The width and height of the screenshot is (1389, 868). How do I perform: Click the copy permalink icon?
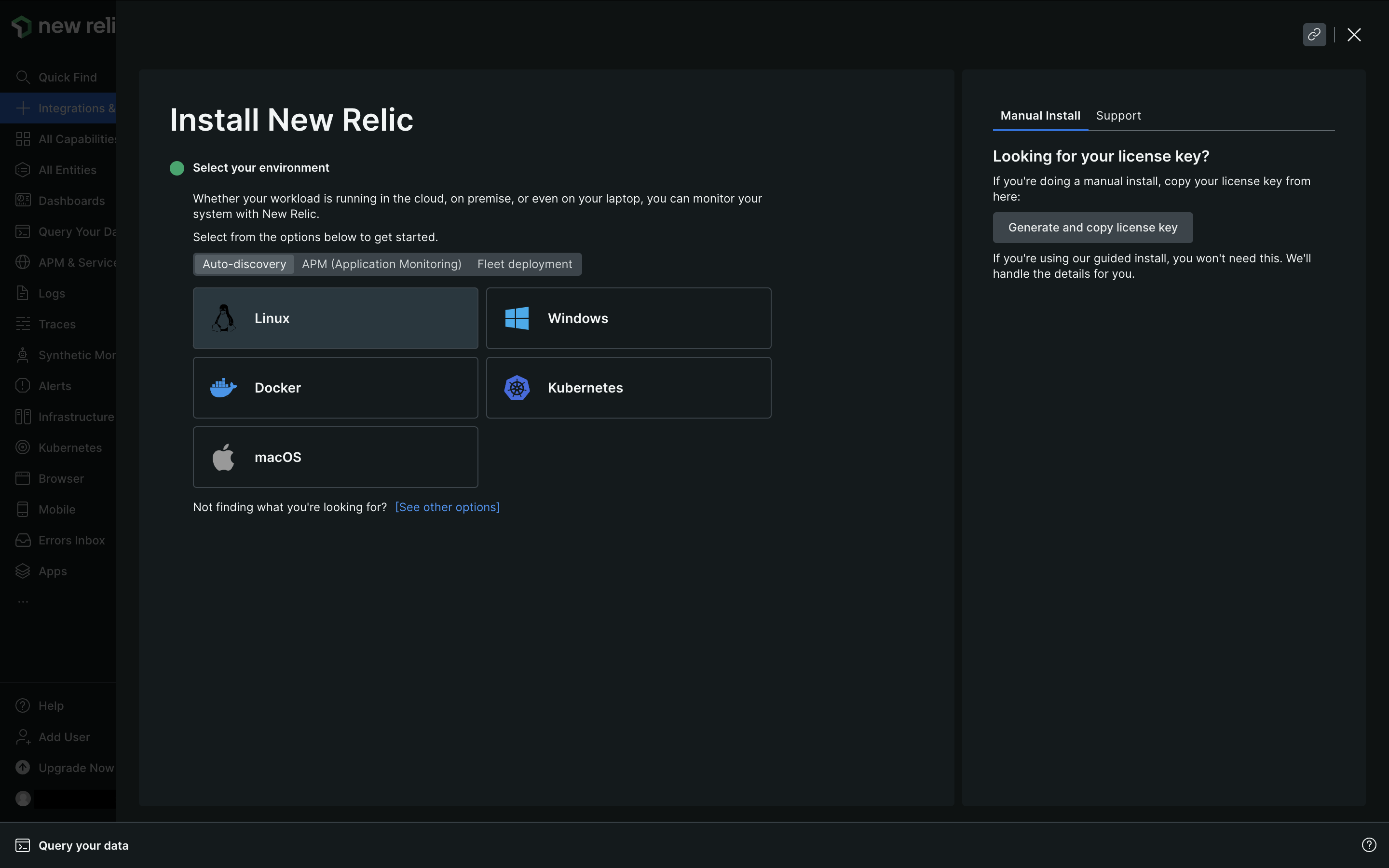1314,35
